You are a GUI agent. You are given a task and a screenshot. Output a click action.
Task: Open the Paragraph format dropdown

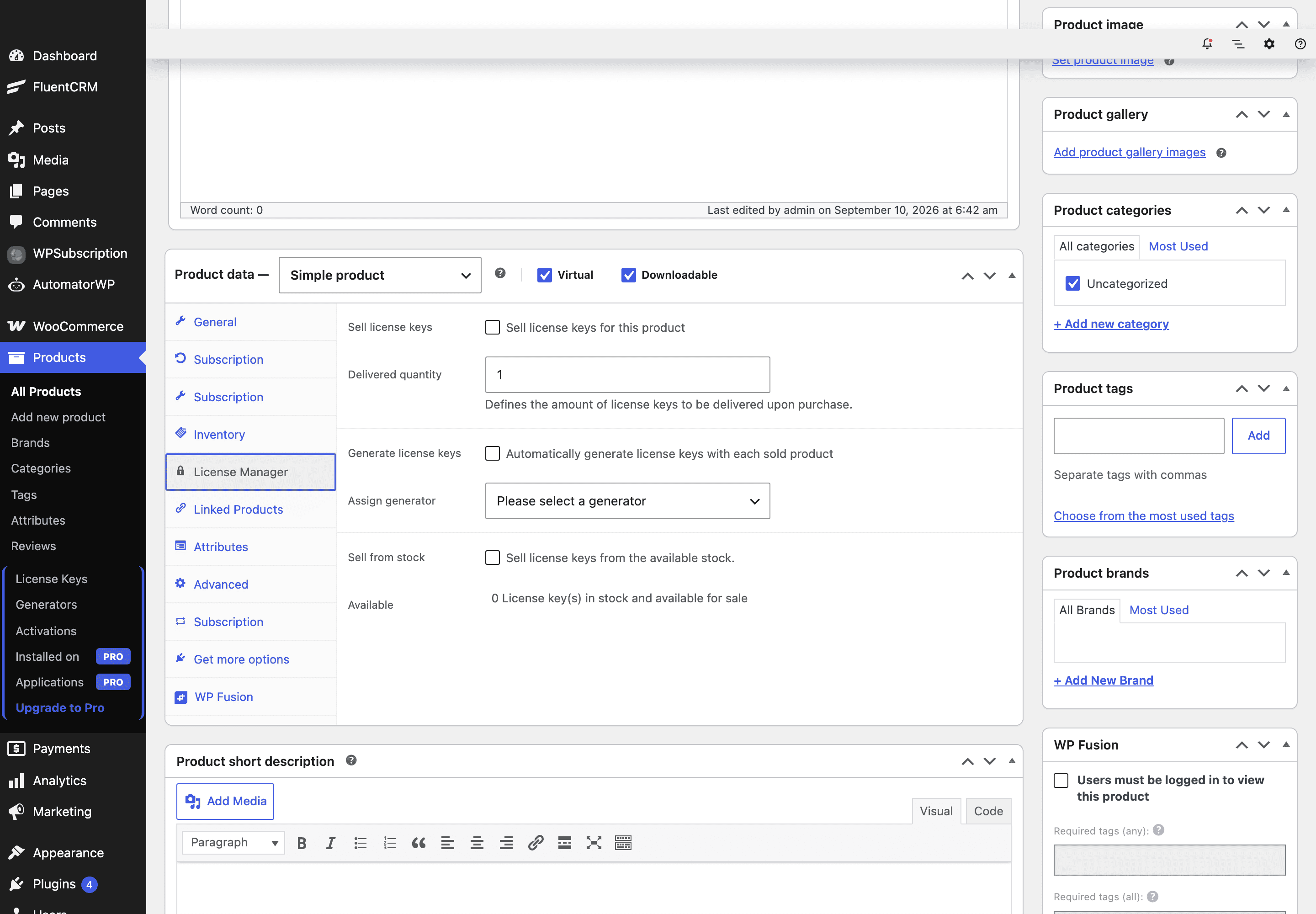coord(233,842)
